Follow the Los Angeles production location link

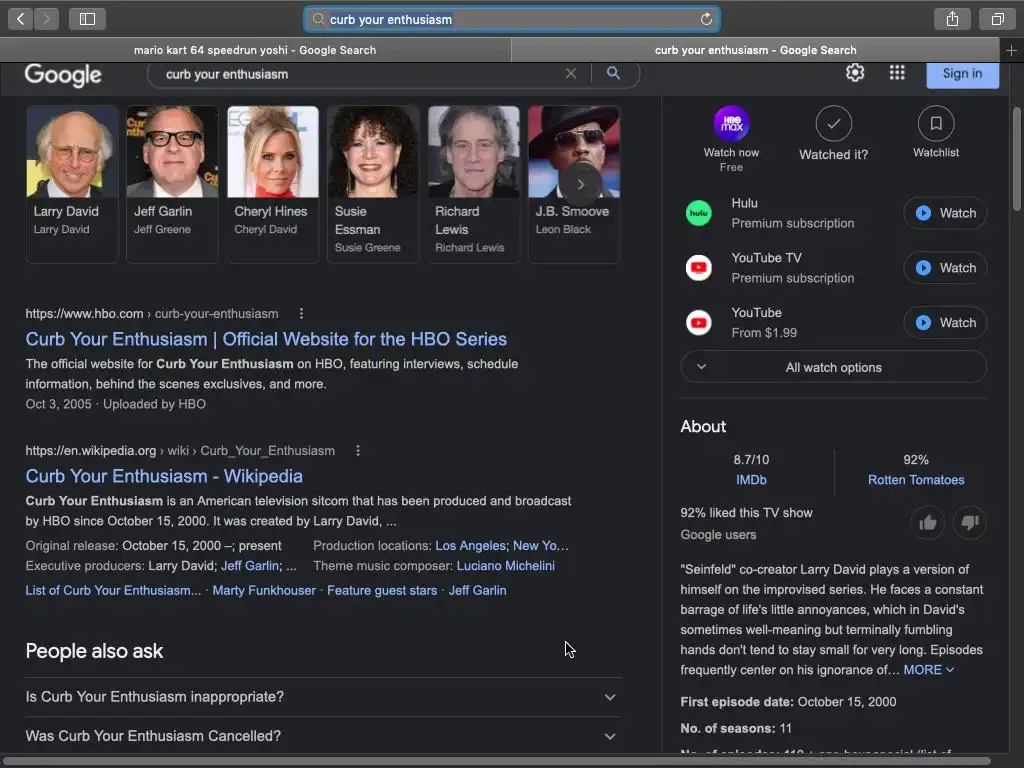point(470,546)
